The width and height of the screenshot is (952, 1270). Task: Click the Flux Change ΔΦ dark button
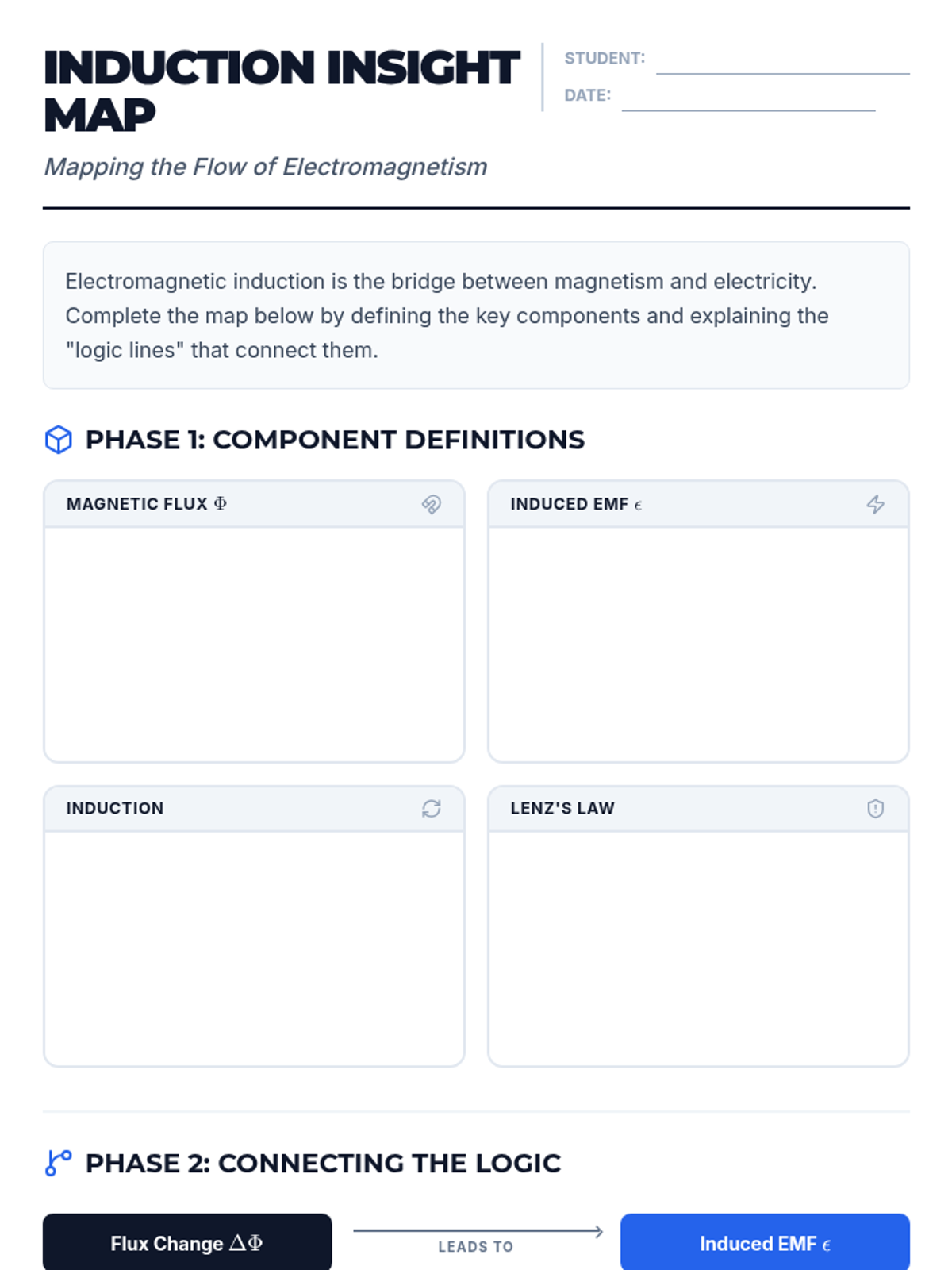coord(187,1242)
